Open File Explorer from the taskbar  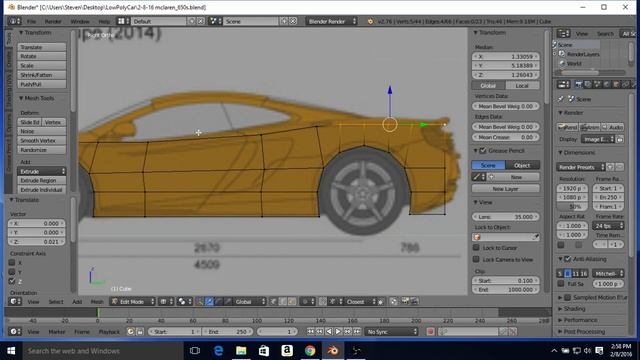(x=241, y=351)
